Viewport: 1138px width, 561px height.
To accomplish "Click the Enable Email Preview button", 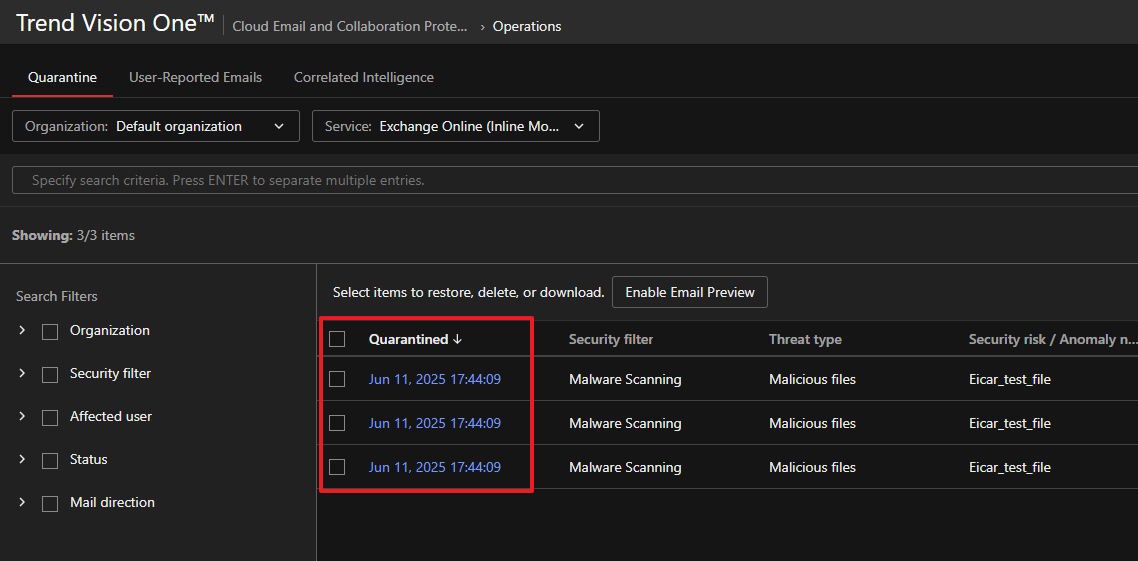I will point(689,292).
